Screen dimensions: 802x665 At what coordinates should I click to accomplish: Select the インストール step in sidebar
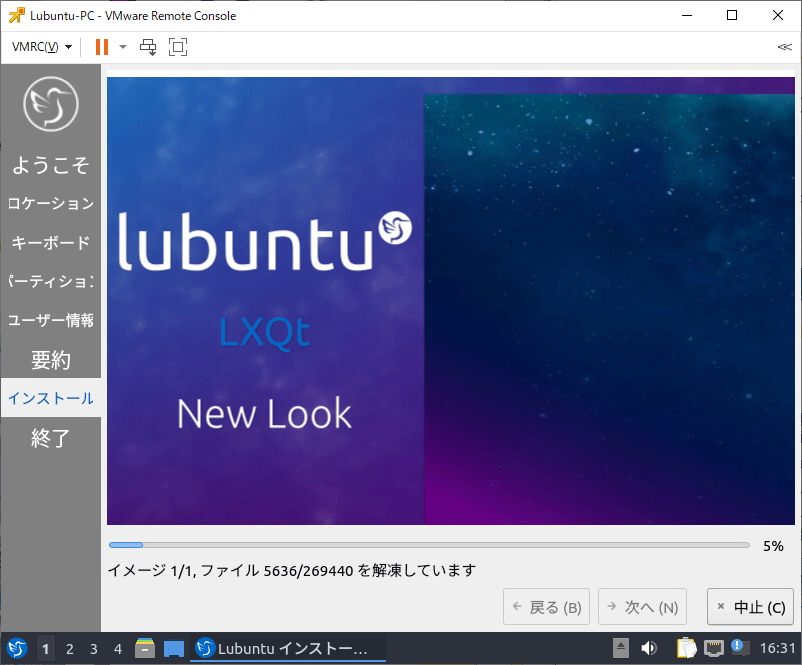point(51,398)
